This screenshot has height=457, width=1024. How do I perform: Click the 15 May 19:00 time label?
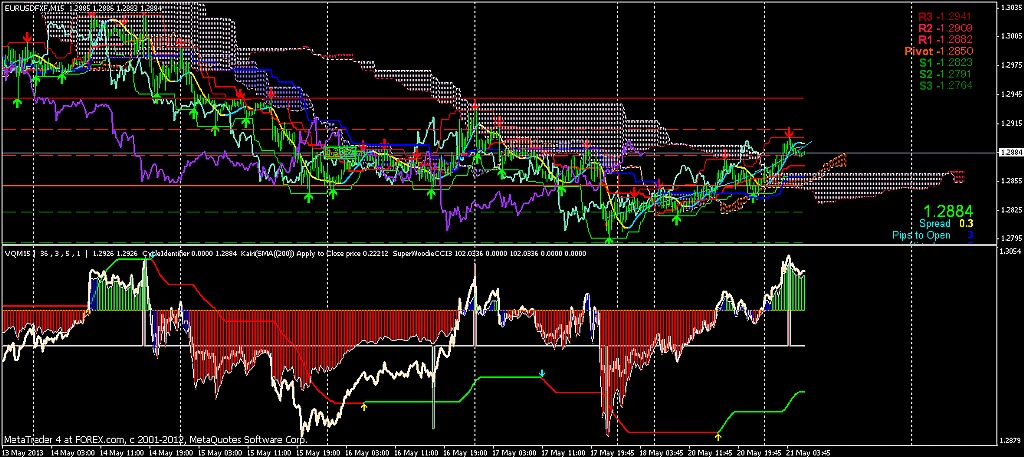click(x=318, y=451)
